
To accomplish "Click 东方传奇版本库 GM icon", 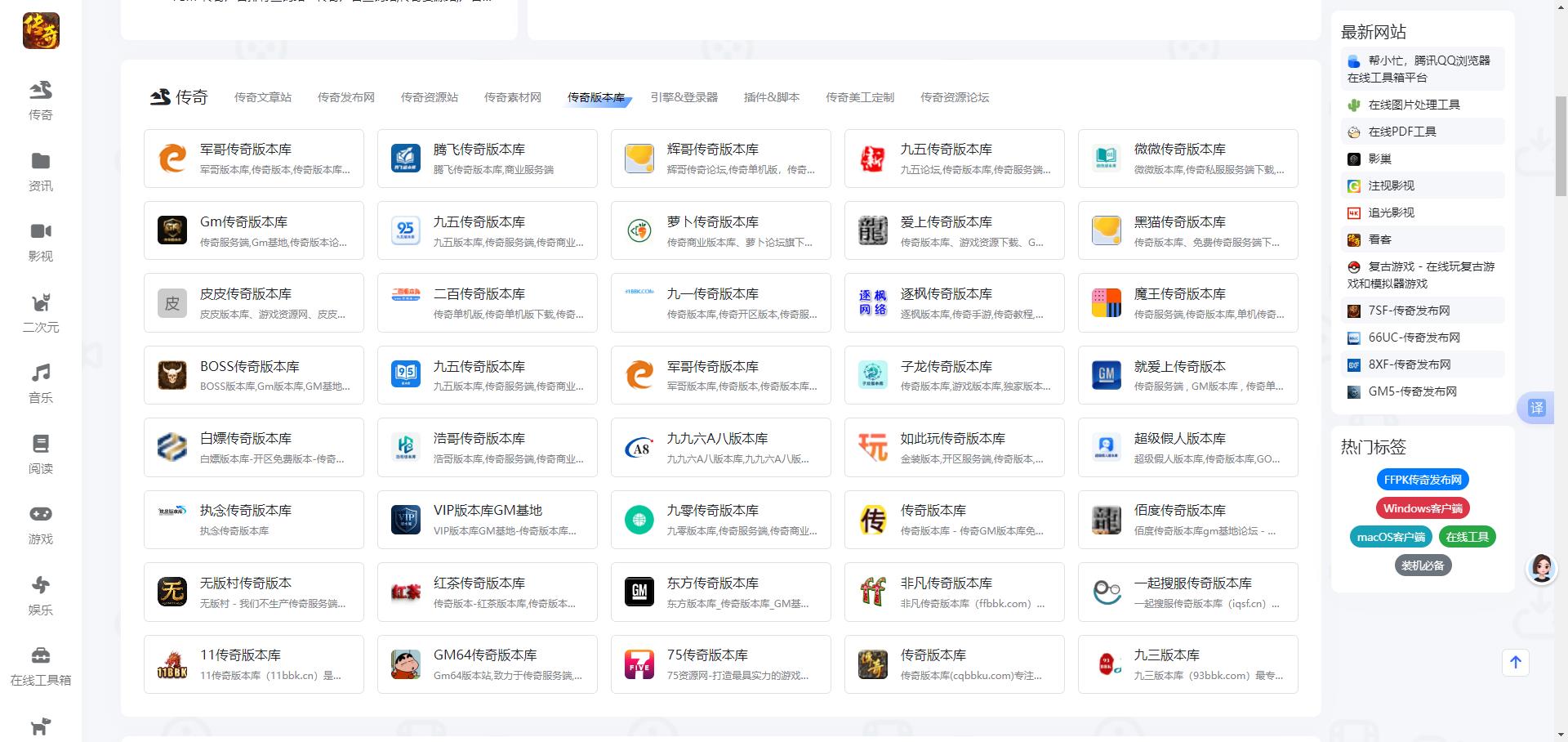I will [639, 592].
